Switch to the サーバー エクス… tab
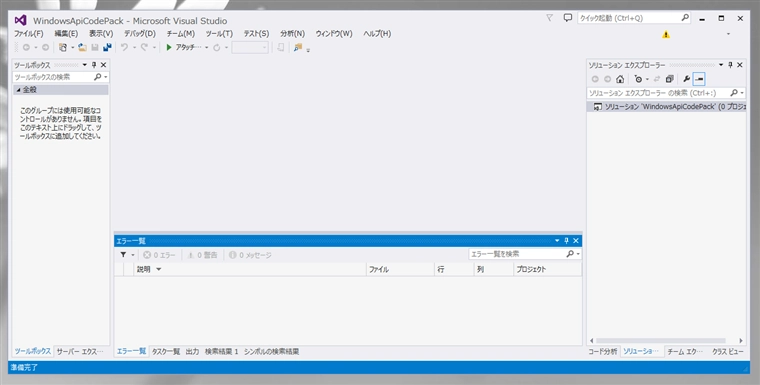 point(80,352)
